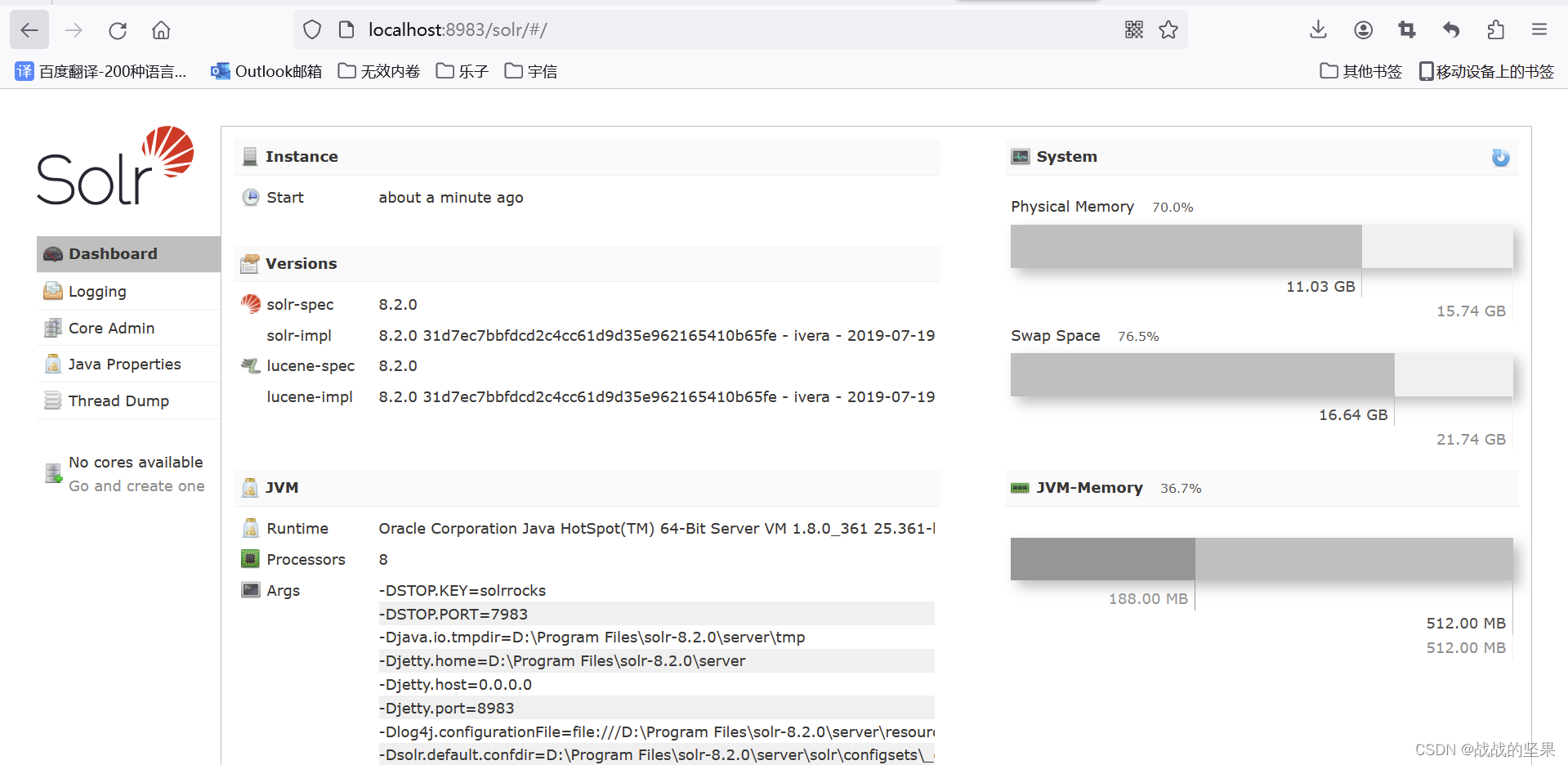This screenshot has width=1568, height=765.
Task: Click the JVM-Memory panel icon
Action: click(x=1020, y=487)
